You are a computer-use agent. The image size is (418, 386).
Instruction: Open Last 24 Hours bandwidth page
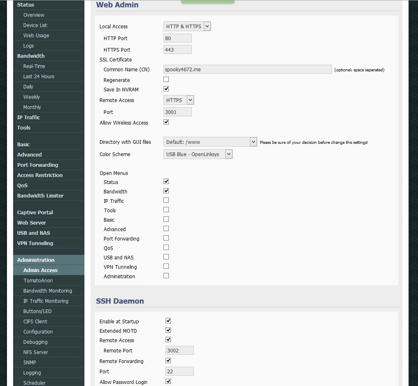click(x=39, y=76)
